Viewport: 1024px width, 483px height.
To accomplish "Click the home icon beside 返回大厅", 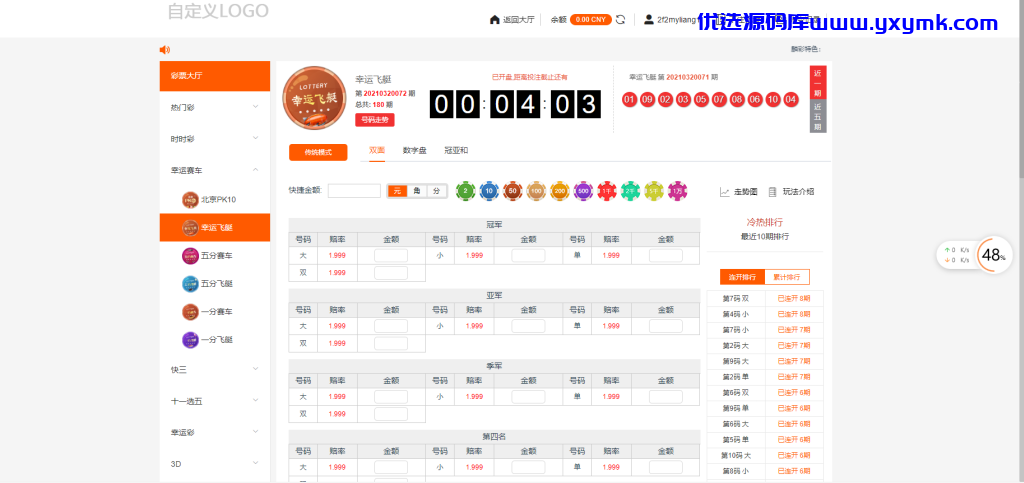I will click(x=494, y=20).
